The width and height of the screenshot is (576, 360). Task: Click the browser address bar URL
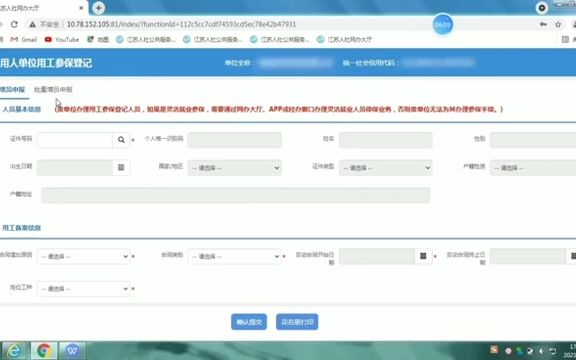[181, 24]
